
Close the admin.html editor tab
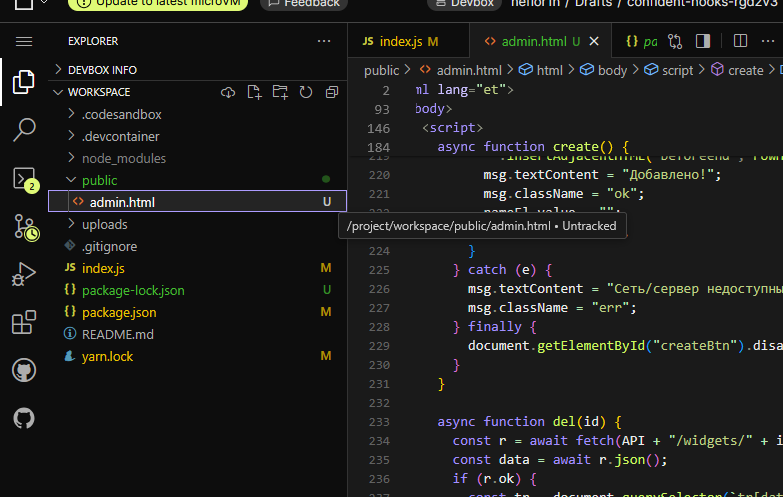(x=595, y=41)
